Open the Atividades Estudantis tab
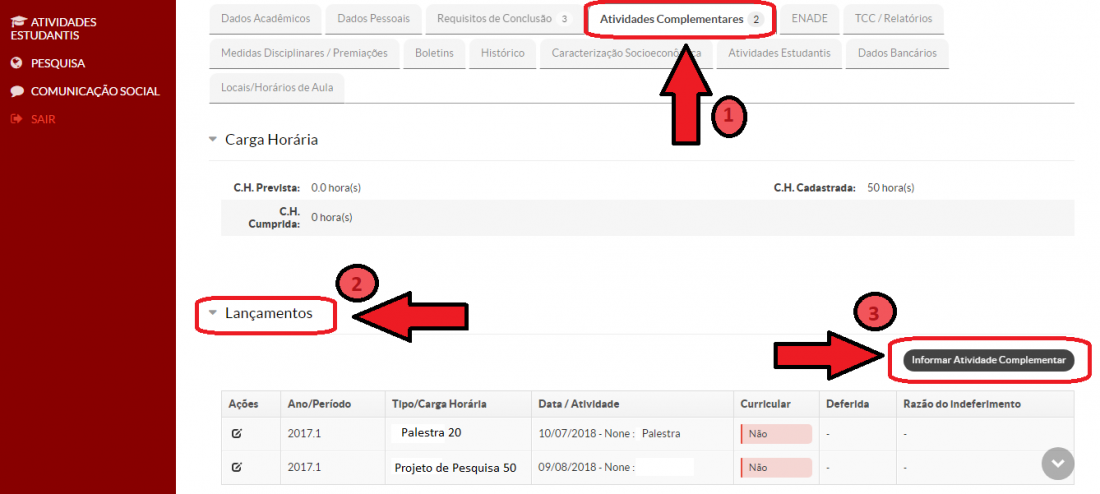1100x494 pixels. click(x=779, y=53)
